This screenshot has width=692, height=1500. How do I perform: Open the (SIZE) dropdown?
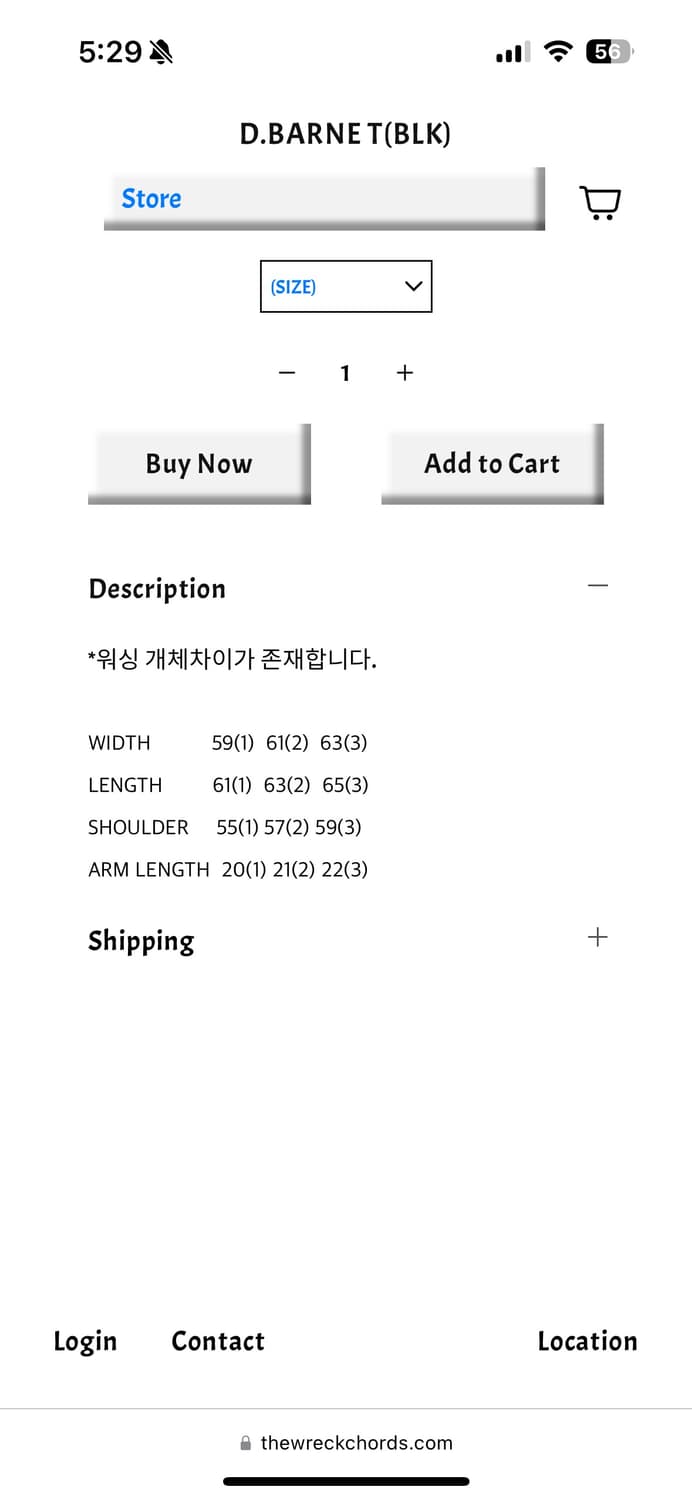(x=346, y=287)
